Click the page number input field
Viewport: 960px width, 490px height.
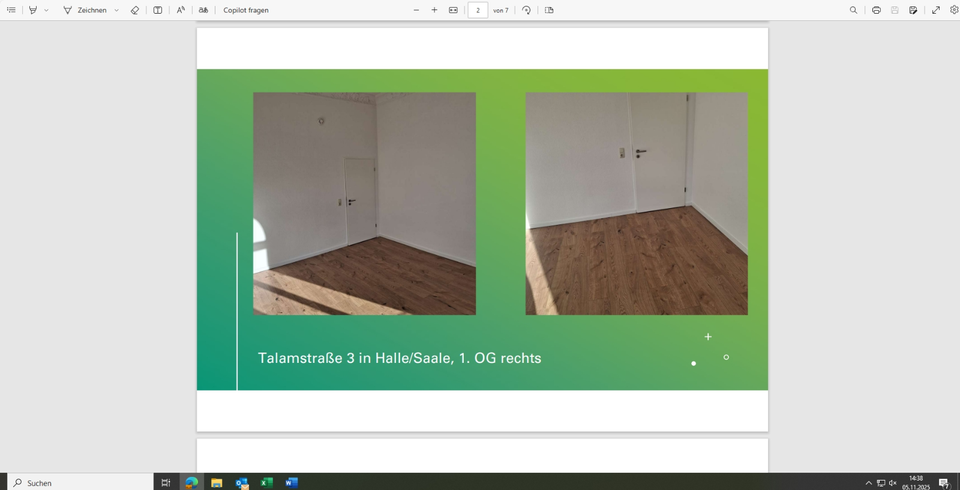478,10
